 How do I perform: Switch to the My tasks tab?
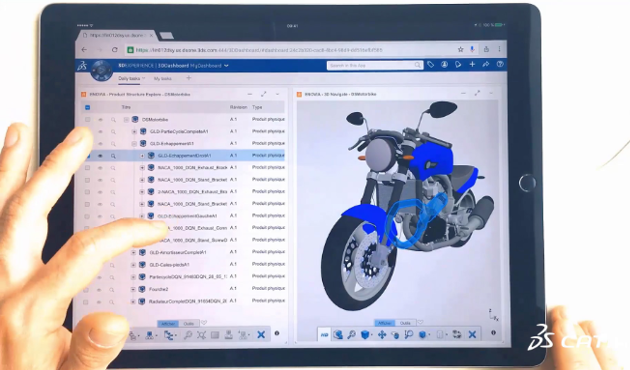[163, 78]
